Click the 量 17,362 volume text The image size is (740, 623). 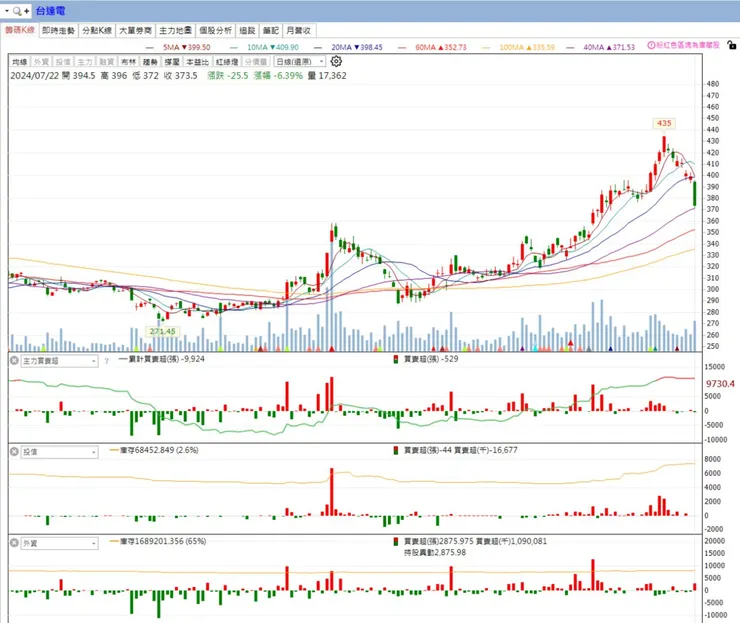pos(327,76)
